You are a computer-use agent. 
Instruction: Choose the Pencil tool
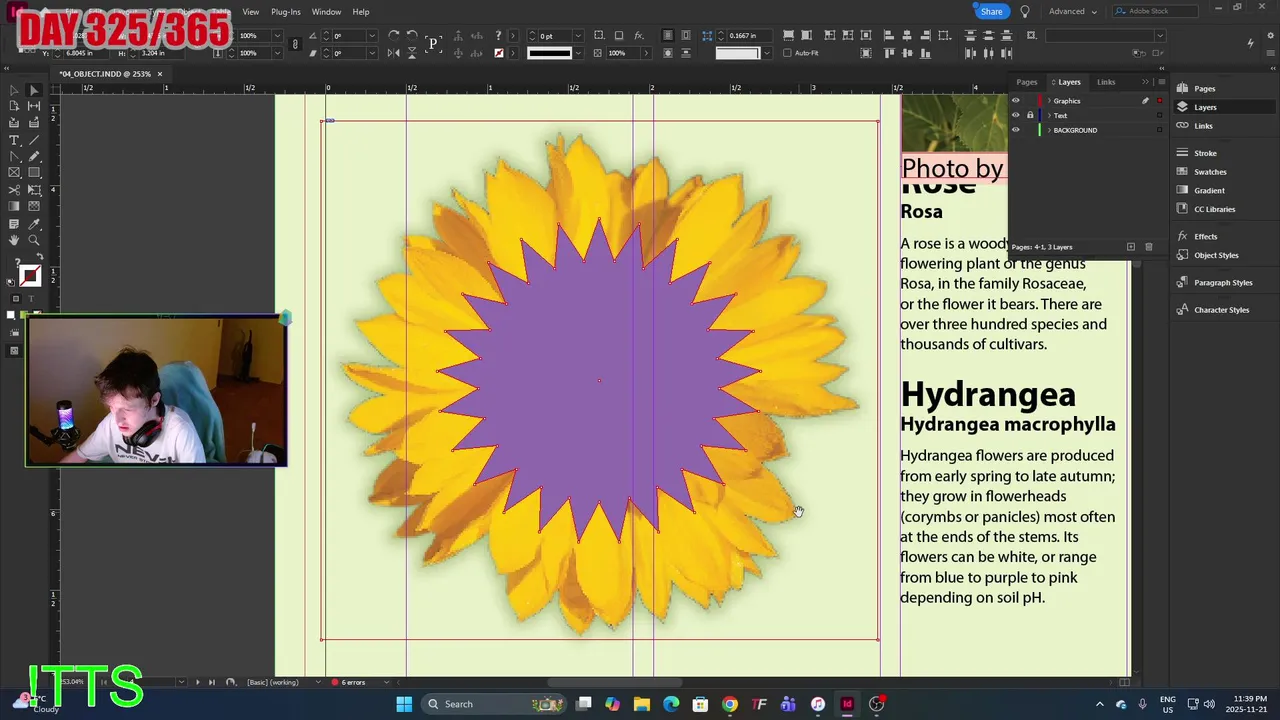click(x=34, y=157)
